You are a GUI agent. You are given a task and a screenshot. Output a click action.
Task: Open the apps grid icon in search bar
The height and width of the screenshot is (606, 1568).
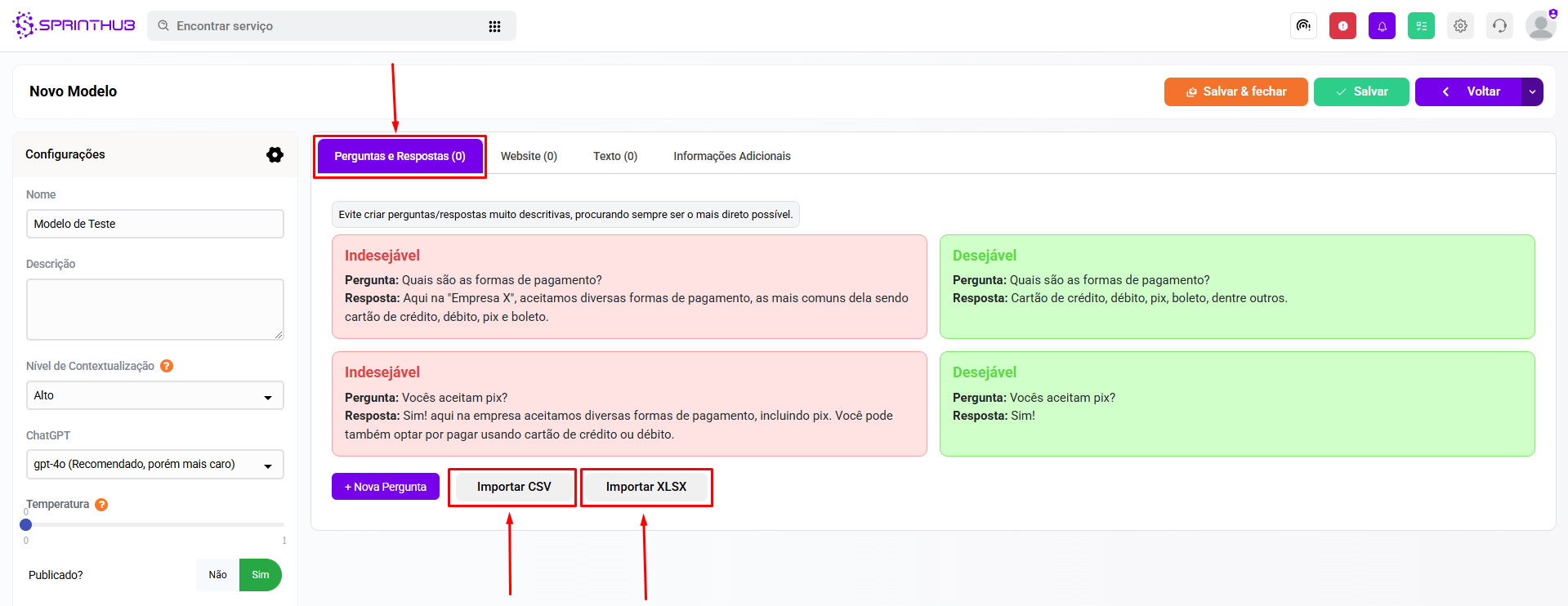(x=494, y=26)
